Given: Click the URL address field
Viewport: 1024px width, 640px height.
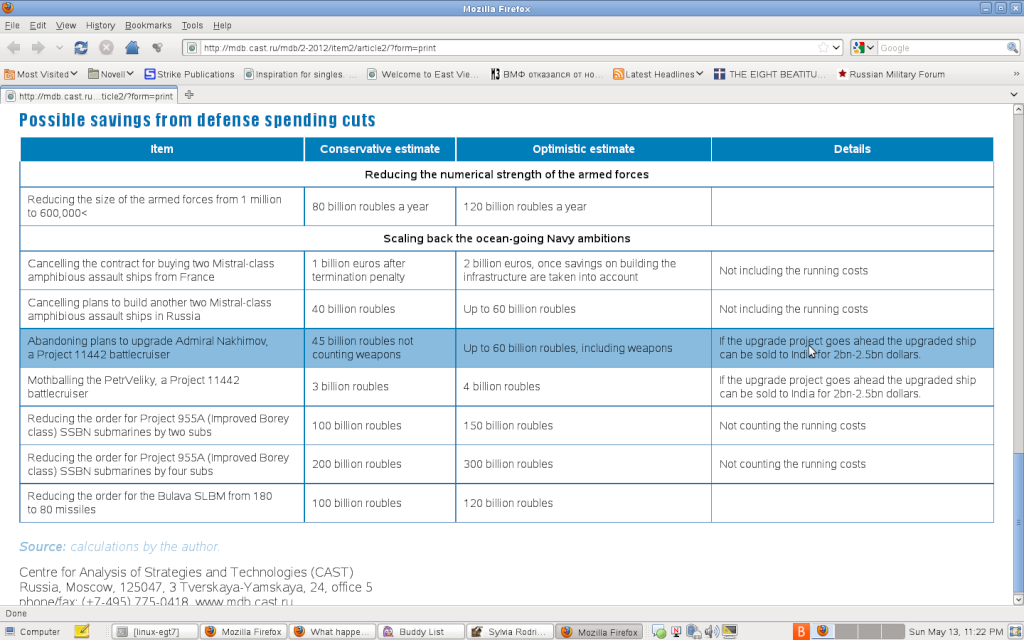Looking at the screenshot, I should coord(507,48).
